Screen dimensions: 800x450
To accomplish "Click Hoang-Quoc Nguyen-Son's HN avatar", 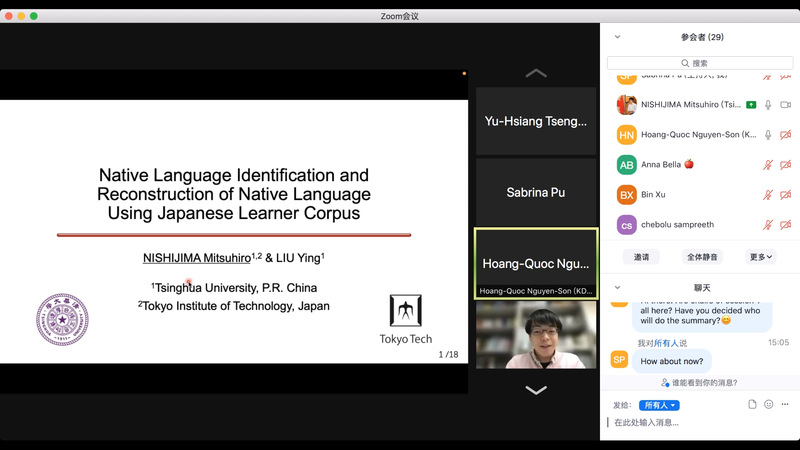I will [627, 135].
